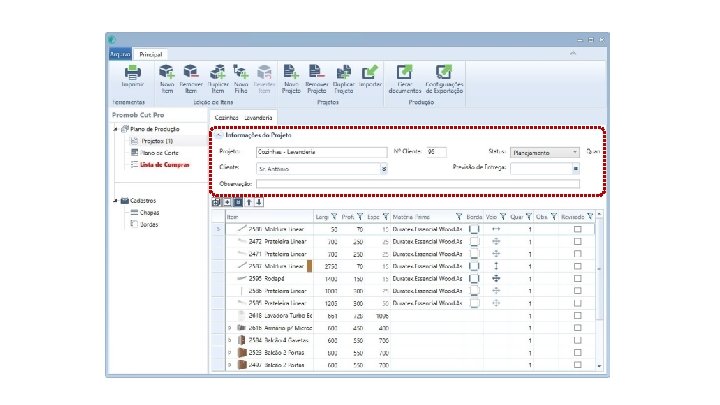Collapse the Cadastros tree node

click(115, 201)
